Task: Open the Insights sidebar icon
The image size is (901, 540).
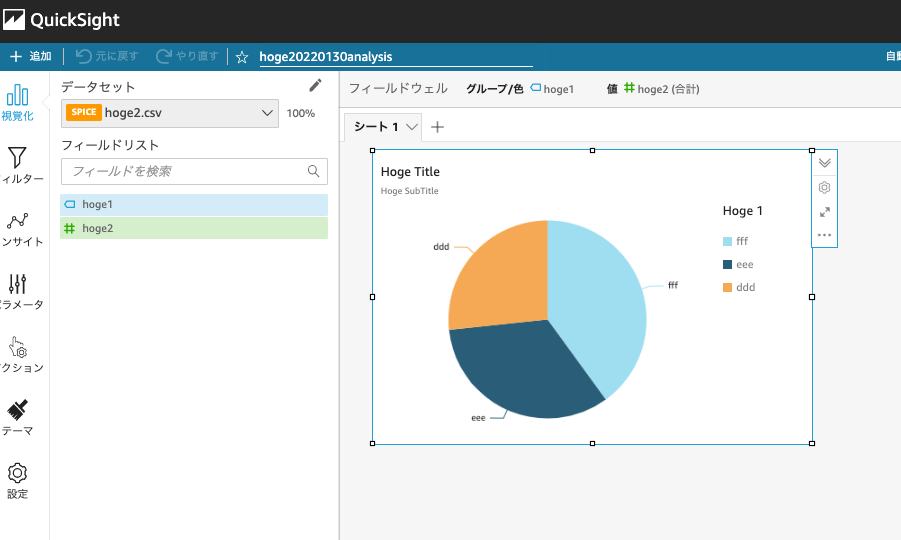Action: point(17,222)
